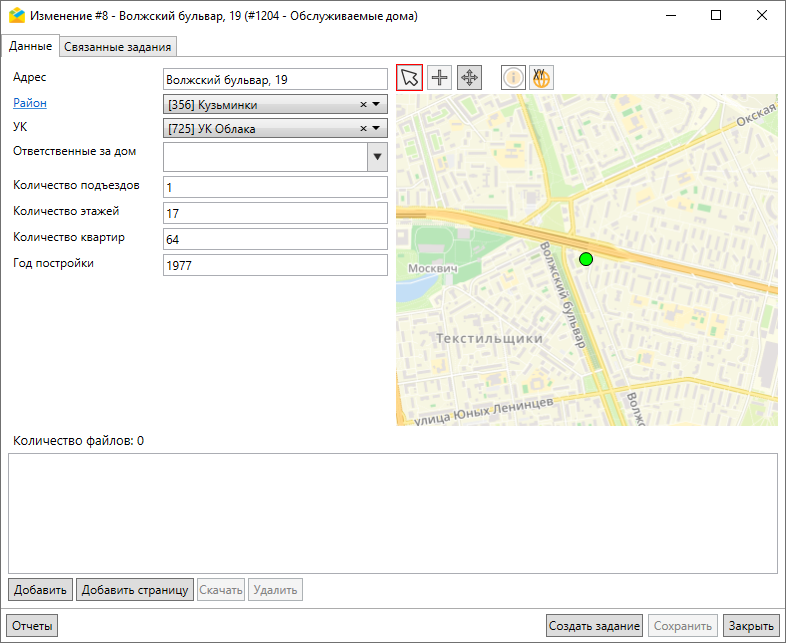The height and width of the screenshot is (643, 786).
Task: Clear the Кузьминки district selection
Action: [x=364, y=104]
